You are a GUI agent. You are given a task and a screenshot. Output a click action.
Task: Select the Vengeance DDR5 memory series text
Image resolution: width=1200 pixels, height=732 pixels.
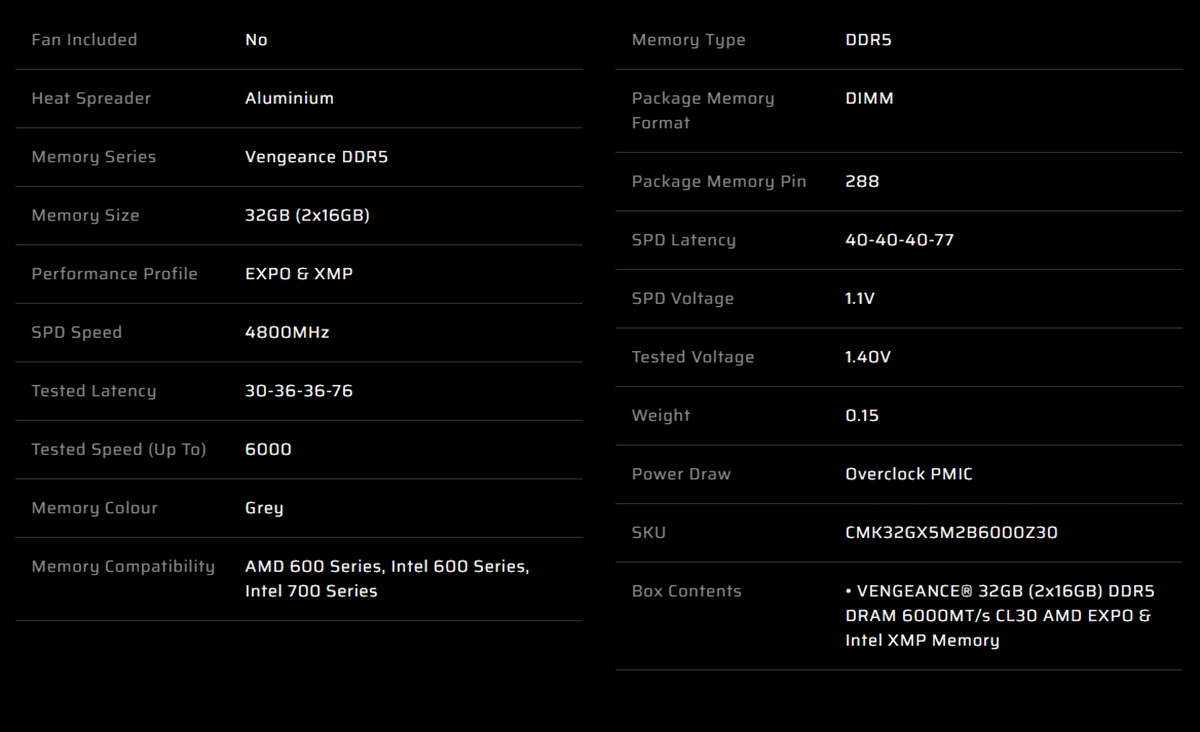316,157
